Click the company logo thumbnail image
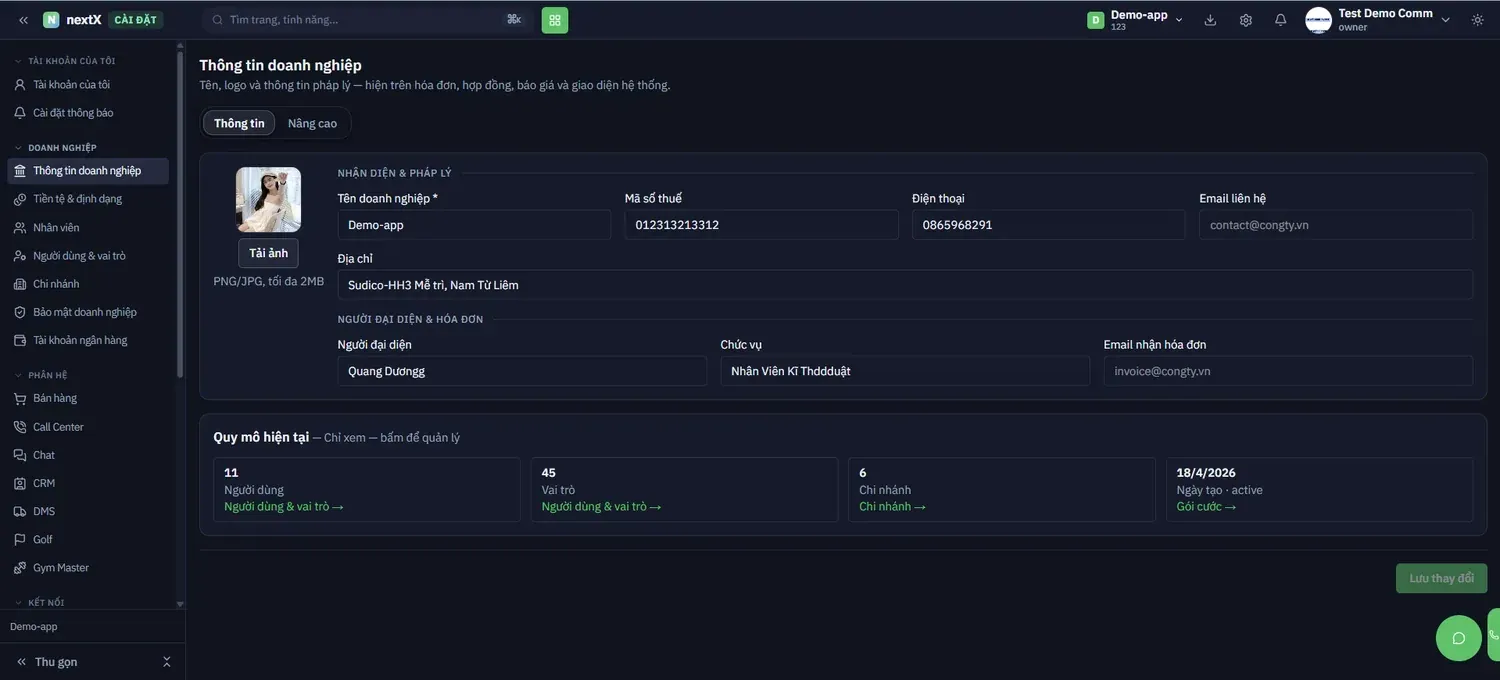Screen dimensions: 1500x680 268,200
